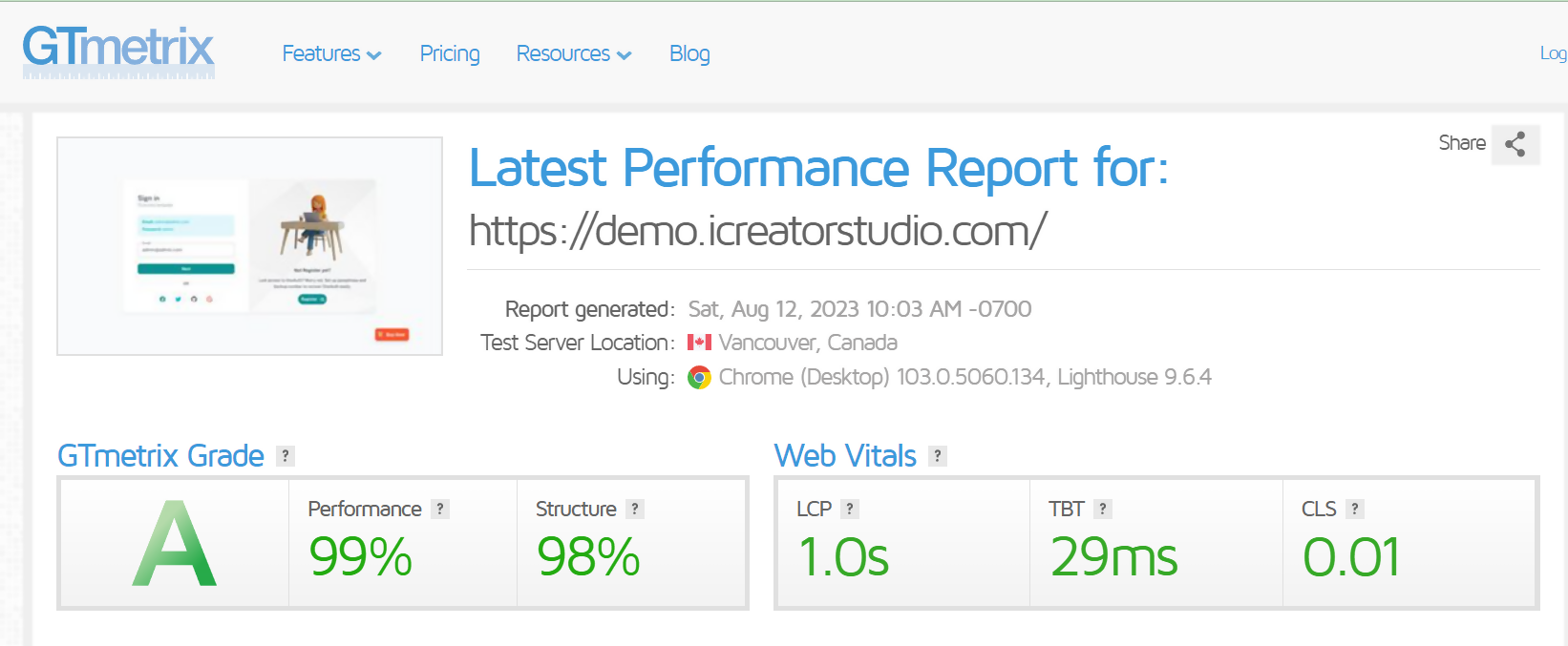This screenshot has height=646, width=1568.
Task: Click the 99% Performance score
Action: (361, 557)
